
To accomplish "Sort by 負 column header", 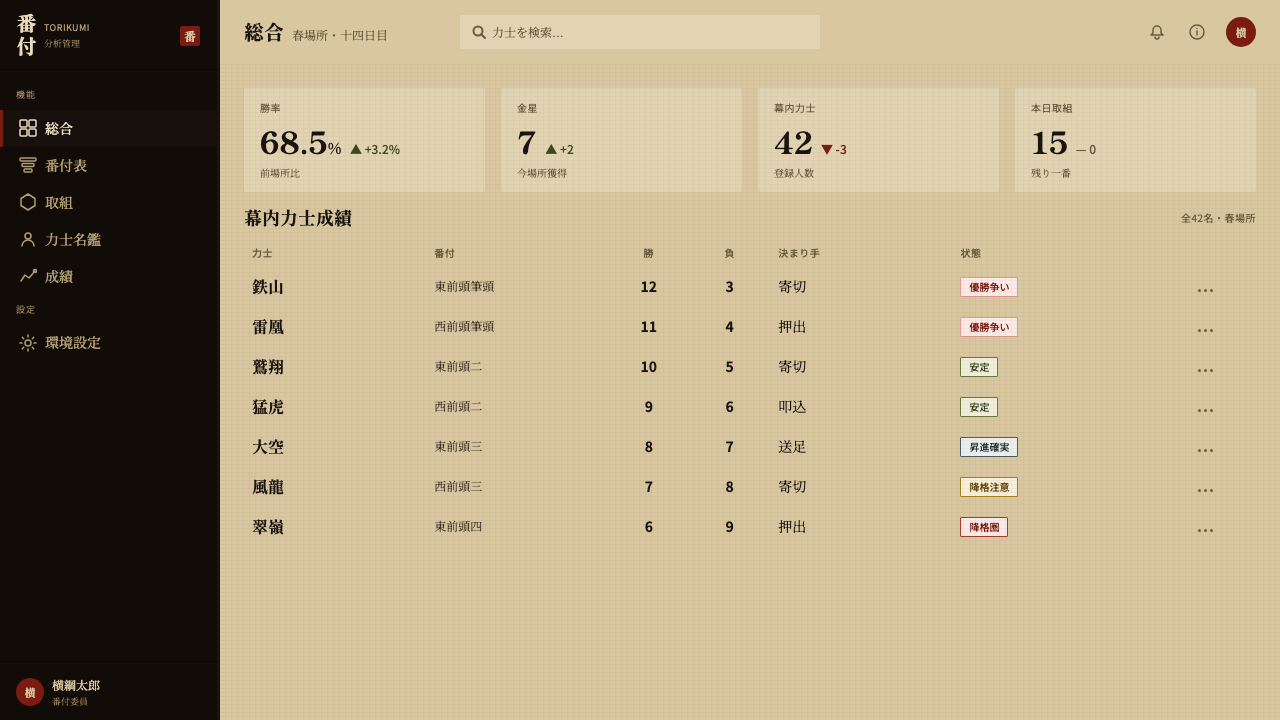I will point(729,254).
